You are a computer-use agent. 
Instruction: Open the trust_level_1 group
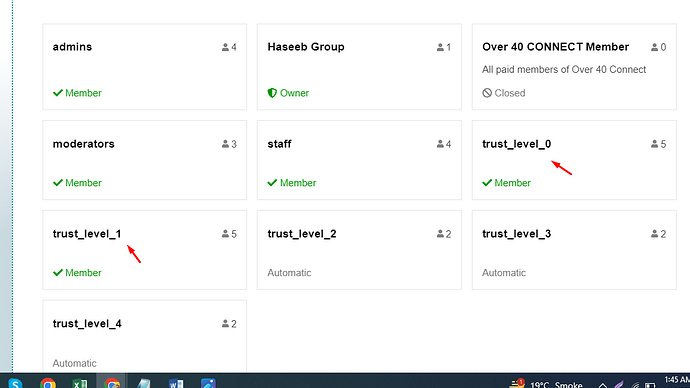click(x=144, y=250)
